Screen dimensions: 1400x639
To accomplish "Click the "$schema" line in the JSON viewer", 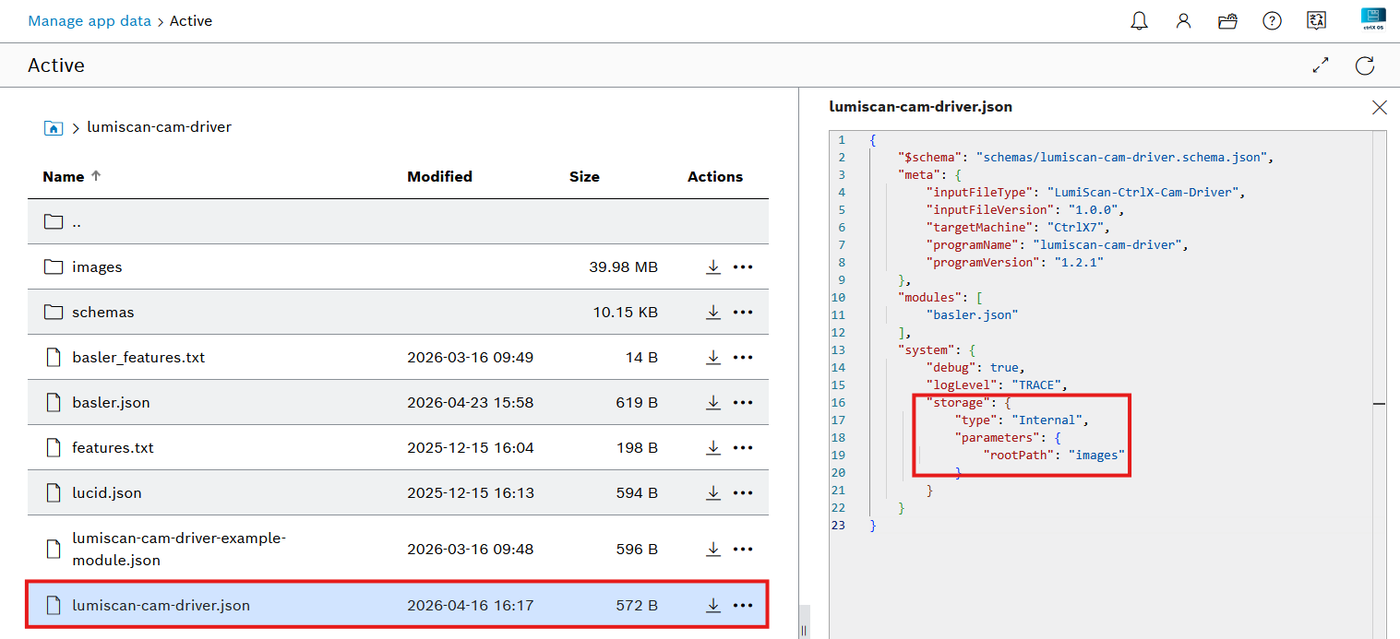I will pos(1085,157).
